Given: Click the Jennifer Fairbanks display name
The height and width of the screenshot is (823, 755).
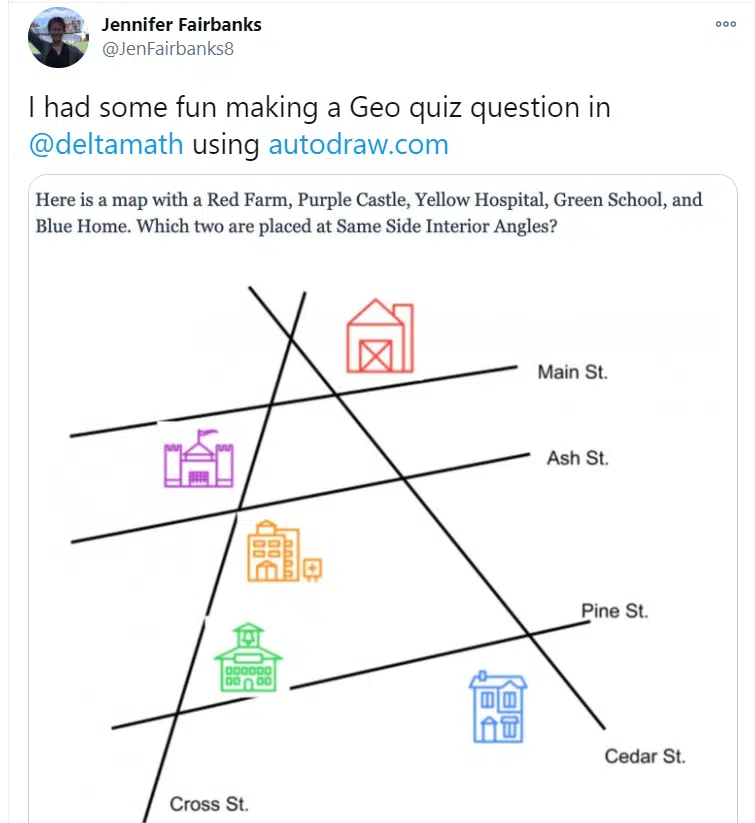Looking at the screenshot, I should coord(181,25).
